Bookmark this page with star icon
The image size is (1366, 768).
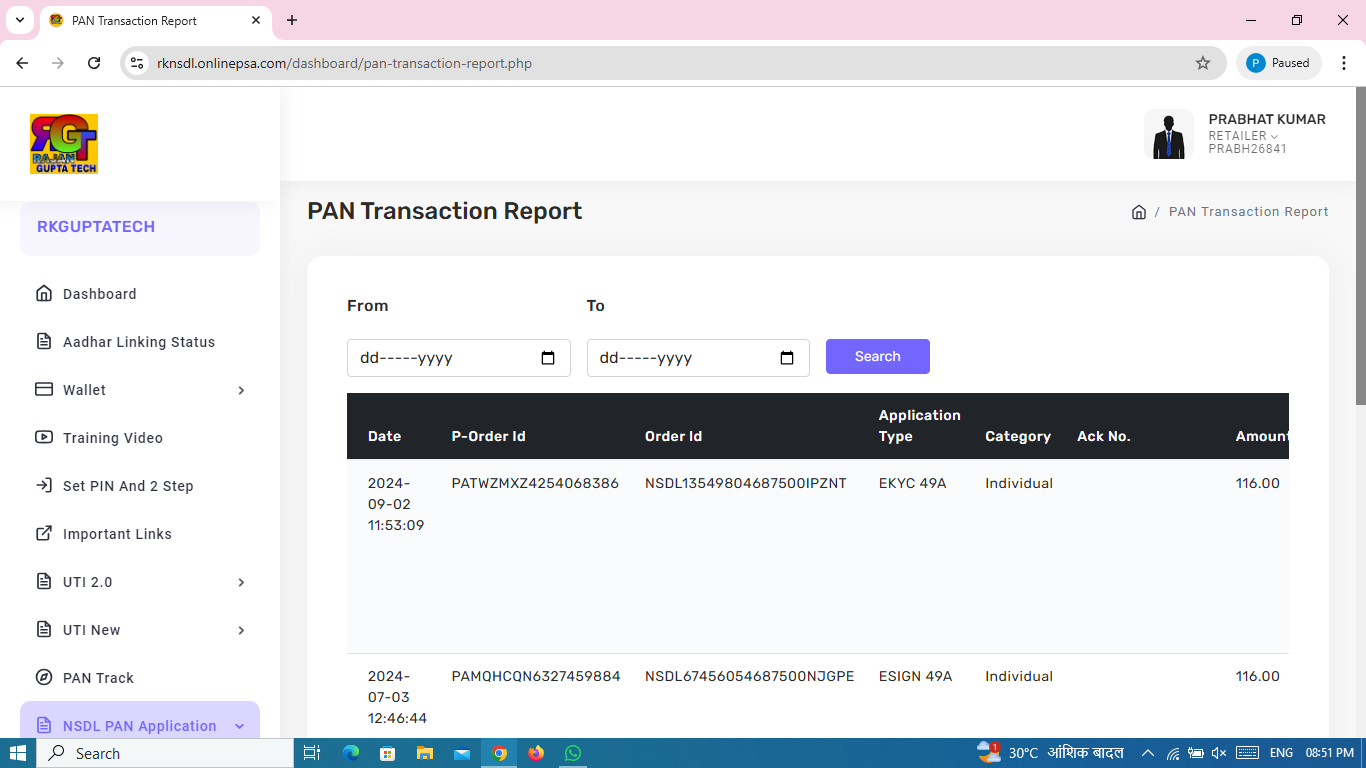point(1203,63)
